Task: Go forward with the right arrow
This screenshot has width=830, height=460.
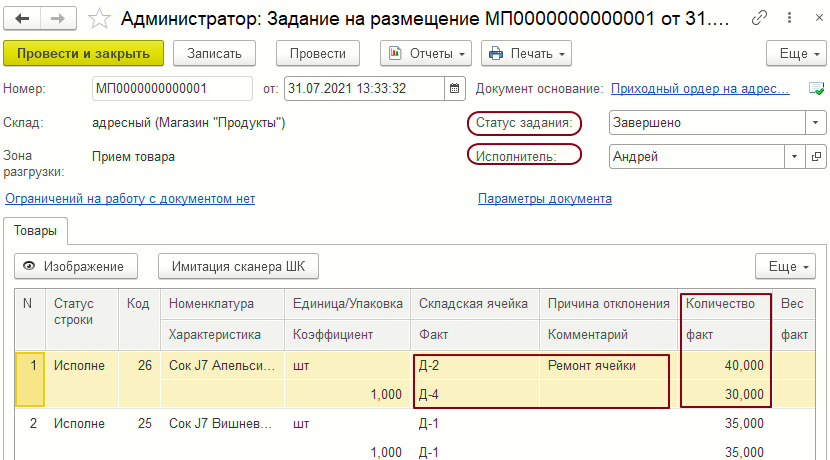Action: (58, 19)
